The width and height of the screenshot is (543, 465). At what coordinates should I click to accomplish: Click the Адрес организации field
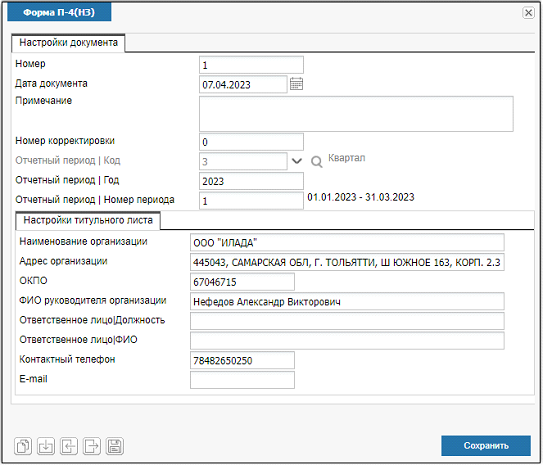coord(347,262)
